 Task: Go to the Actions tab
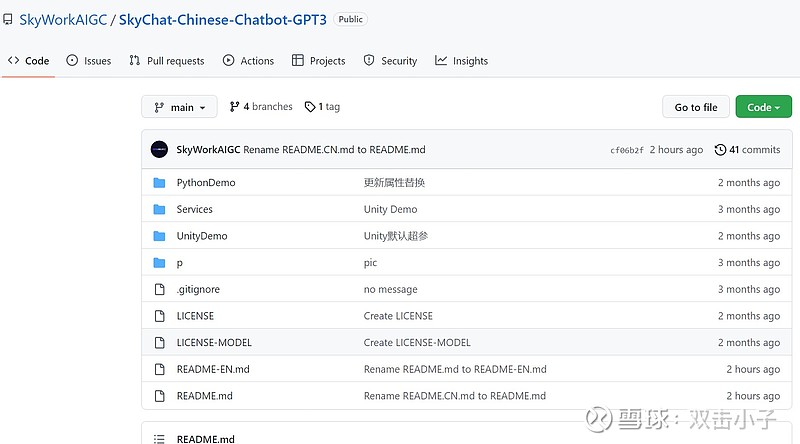[x=248, y=61]
